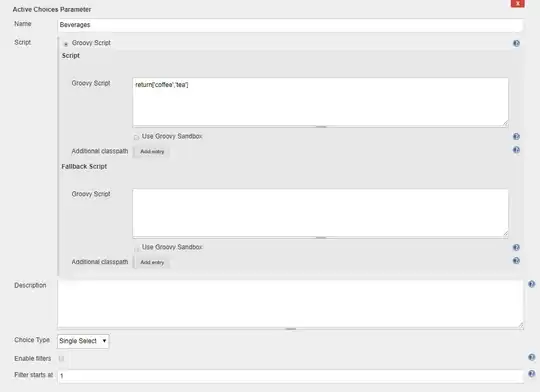This screenshot has height=392, width=540.
Task: Enable Use Groovy Sandbox under Fallback Script
Action: pyautogui.click(x=136, y=248)
